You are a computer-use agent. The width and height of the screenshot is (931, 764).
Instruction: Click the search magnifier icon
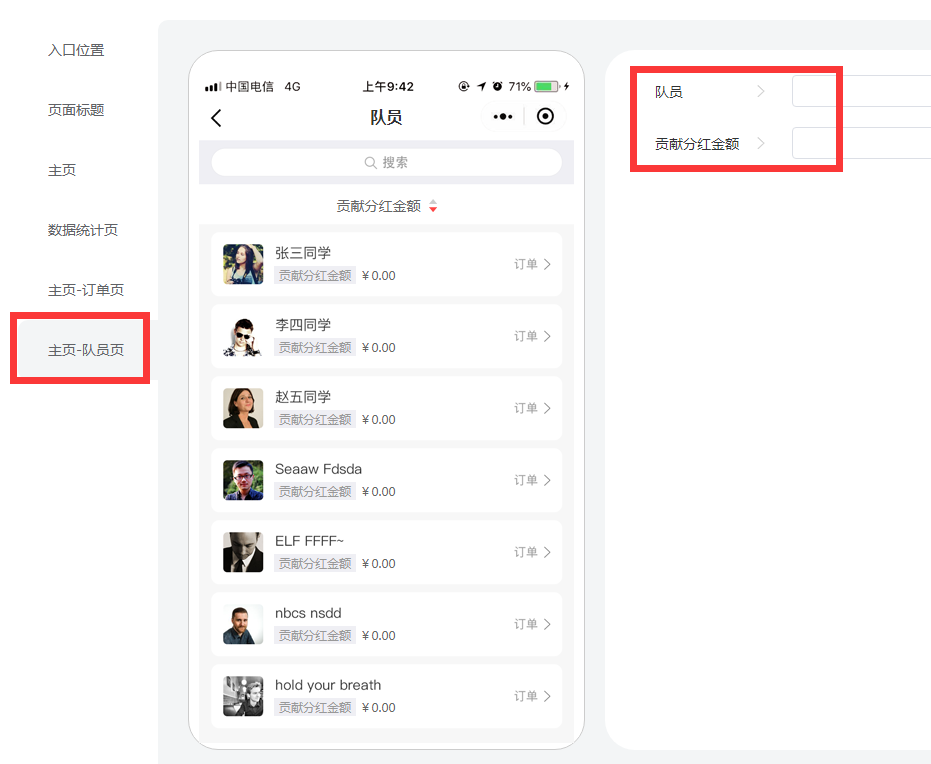(370, 163)
